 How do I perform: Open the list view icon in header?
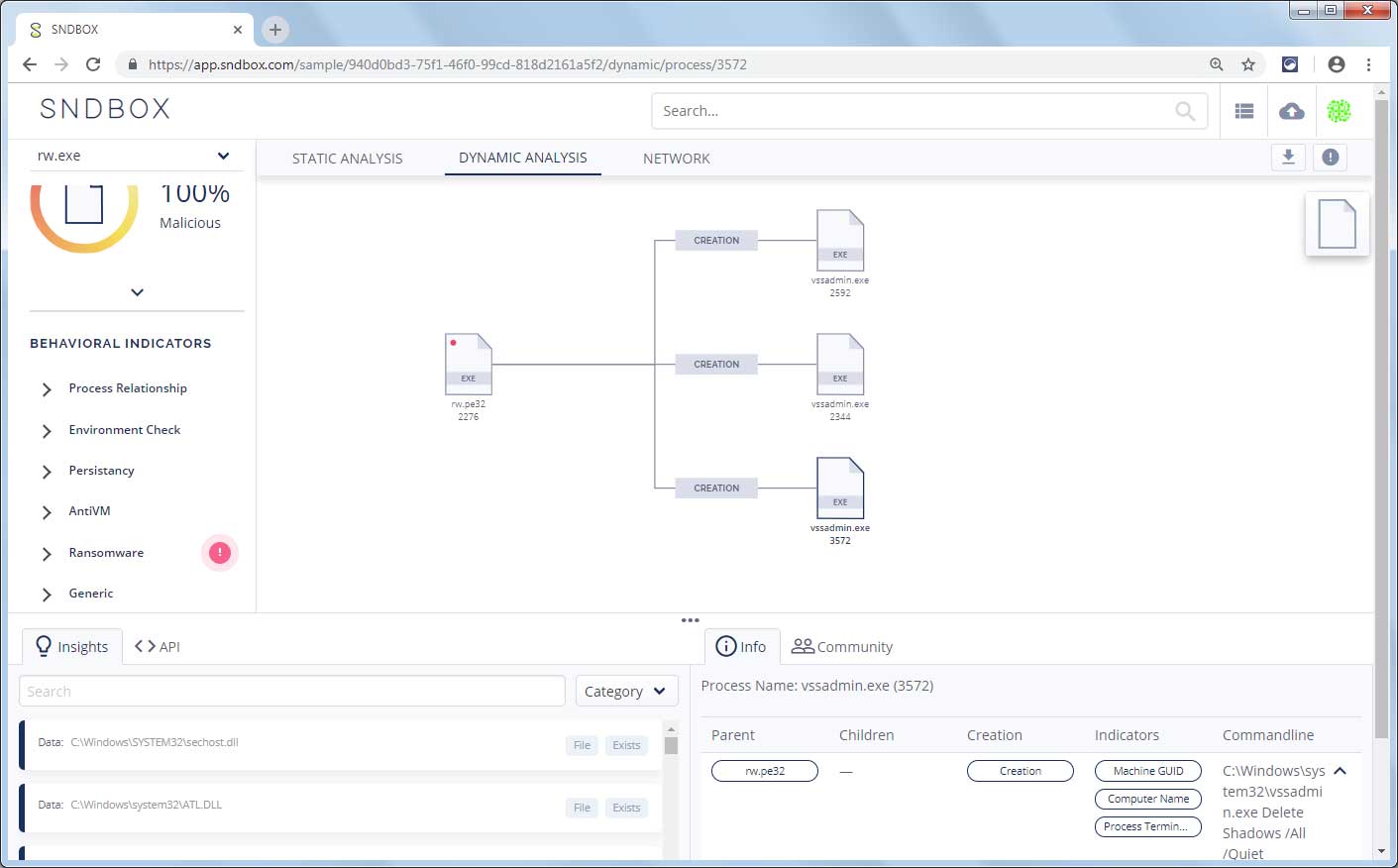point(1244,111)
